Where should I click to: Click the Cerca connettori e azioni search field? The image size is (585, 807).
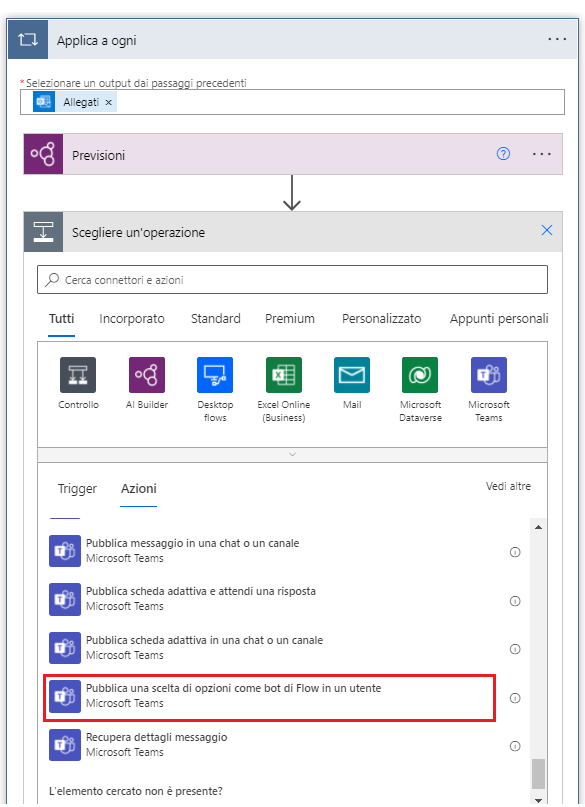[x=292, y=279]
